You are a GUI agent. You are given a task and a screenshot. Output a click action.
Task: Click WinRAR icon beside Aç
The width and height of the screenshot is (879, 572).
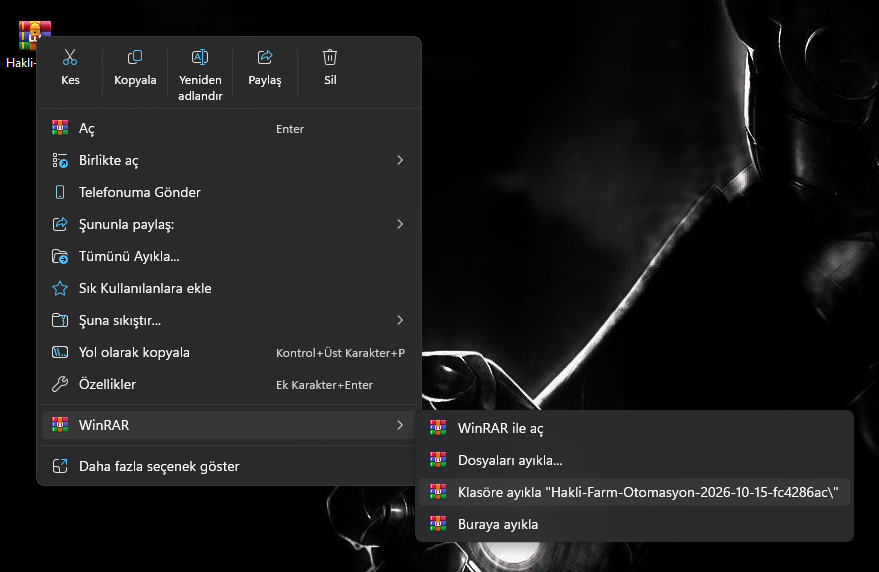(x=60, y=128)
